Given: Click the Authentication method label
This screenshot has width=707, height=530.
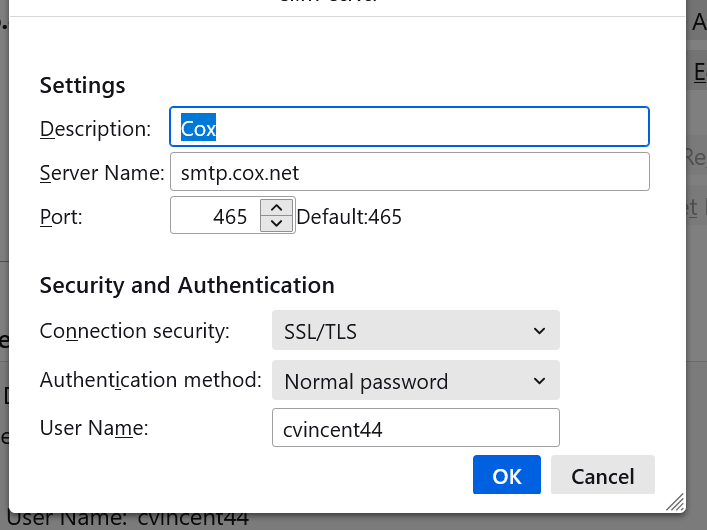Looking at the screenshot, I should [151, 380].
